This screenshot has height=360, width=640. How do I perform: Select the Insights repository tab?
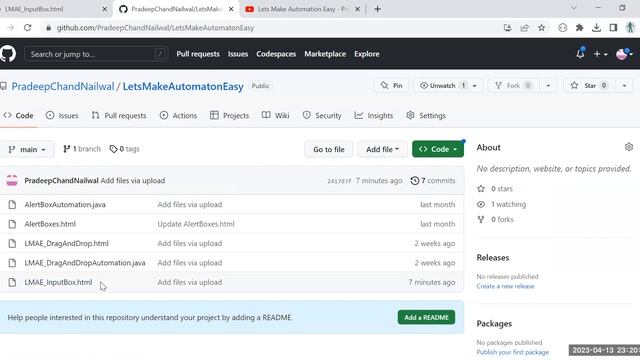374,116
